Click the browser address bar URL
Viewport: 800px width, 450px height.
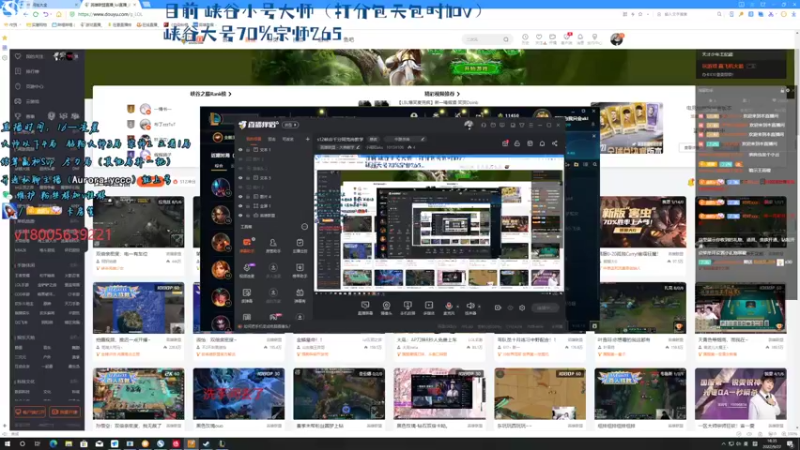tap(110, 14)
